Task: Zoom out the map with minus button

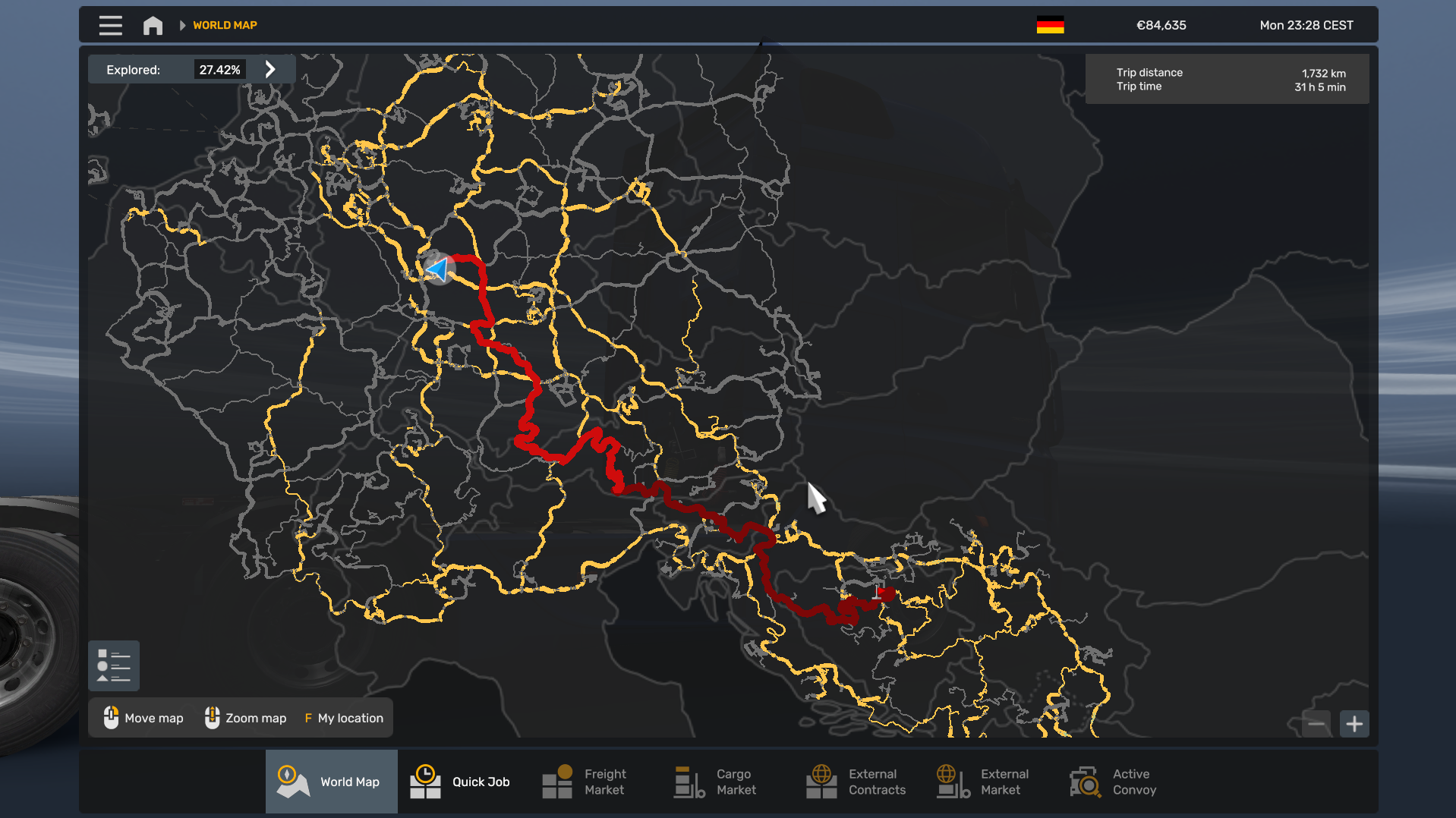Action: point(1316,724)
